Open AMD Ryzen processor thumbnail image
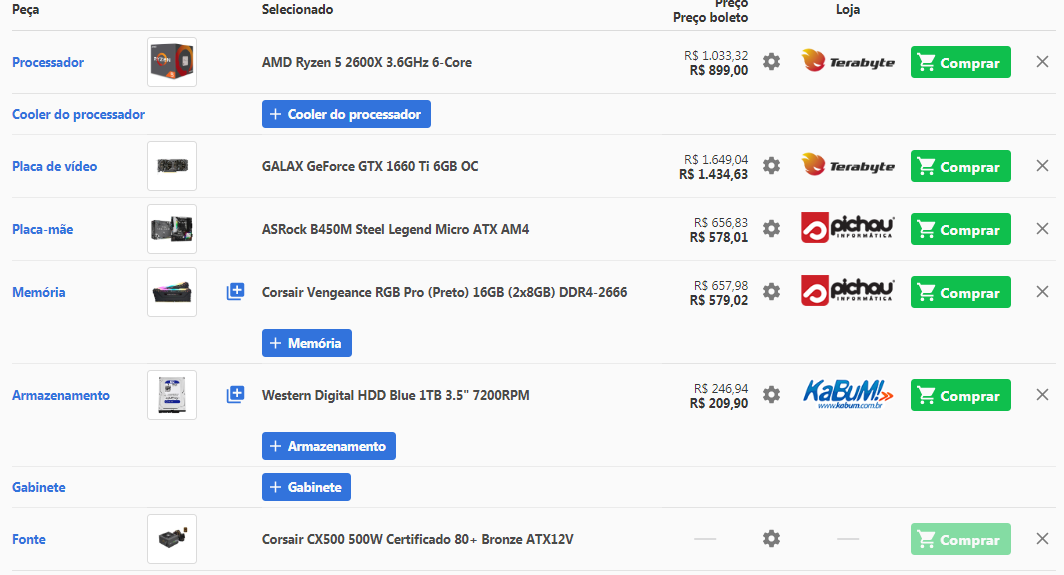 tap(172, 62)
